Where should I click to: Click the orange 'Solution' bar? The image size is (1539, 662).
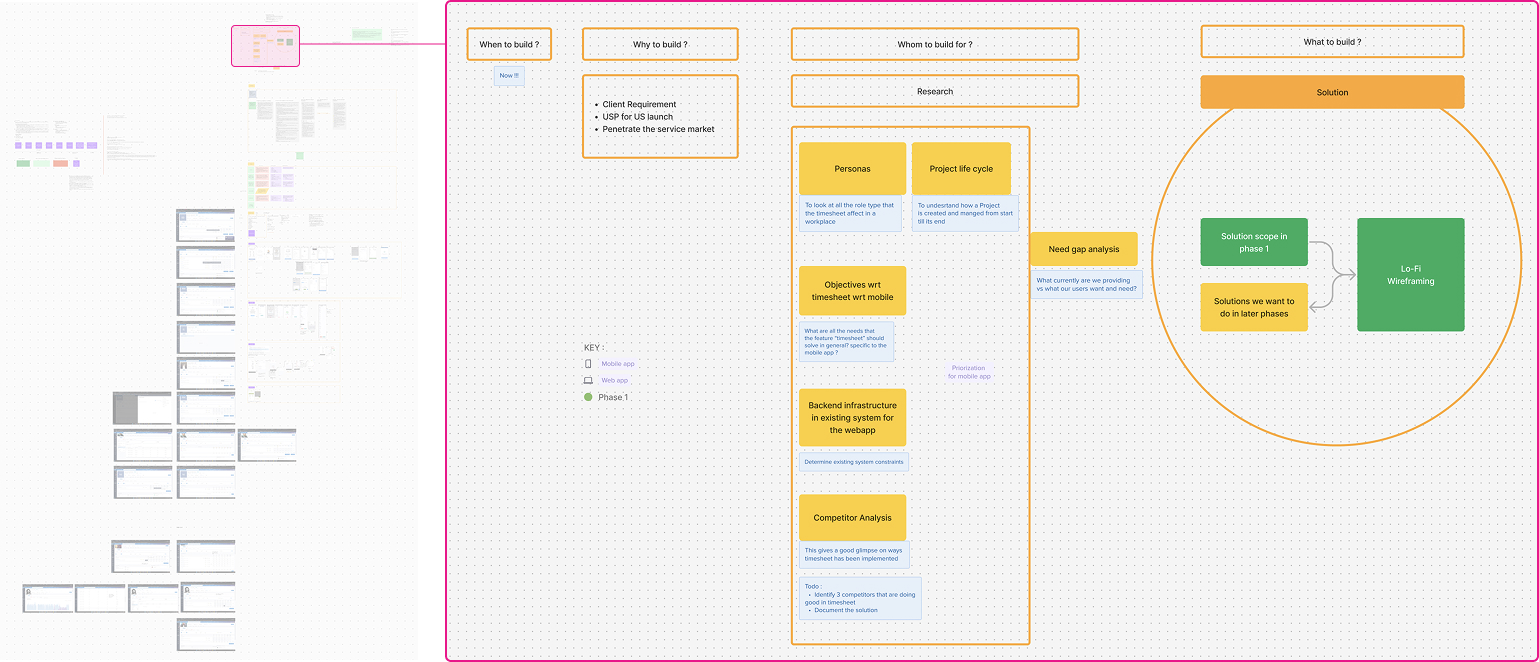(1331, 91)
